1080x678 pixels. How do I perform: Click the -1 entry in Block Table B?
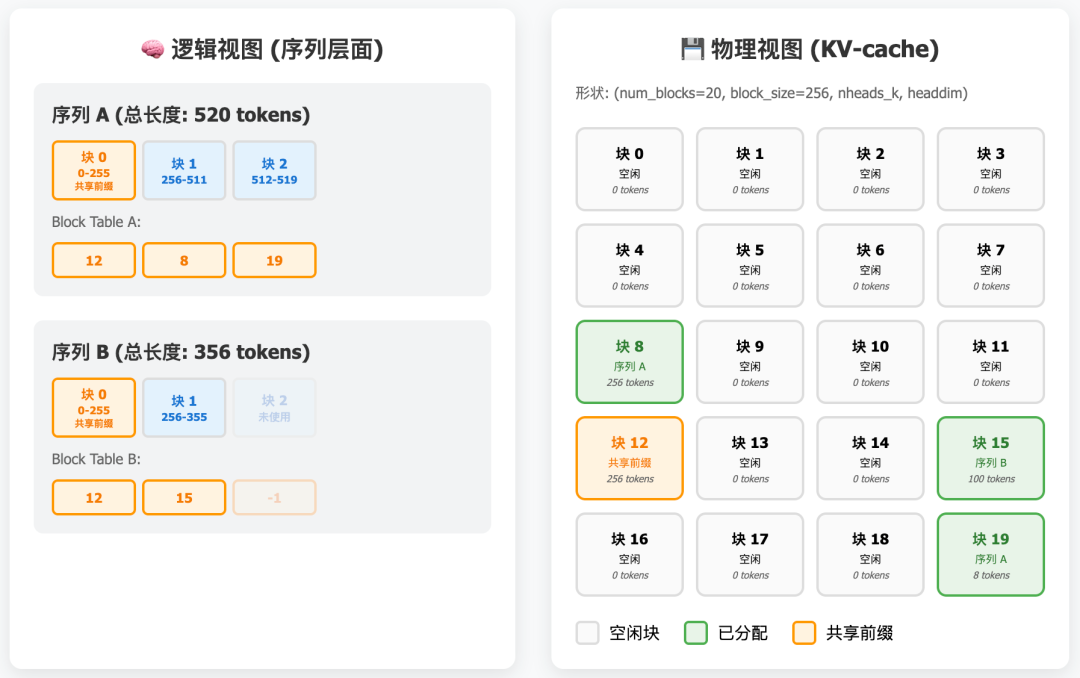[274, 497]
